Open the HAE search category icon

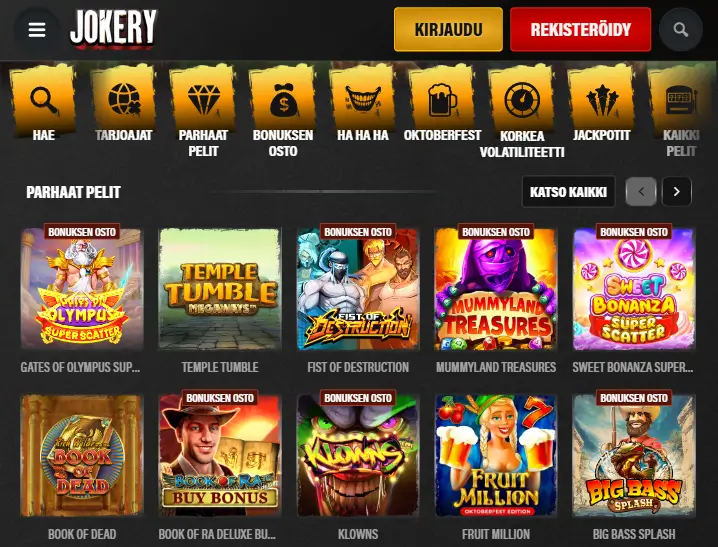coord(44,100)
